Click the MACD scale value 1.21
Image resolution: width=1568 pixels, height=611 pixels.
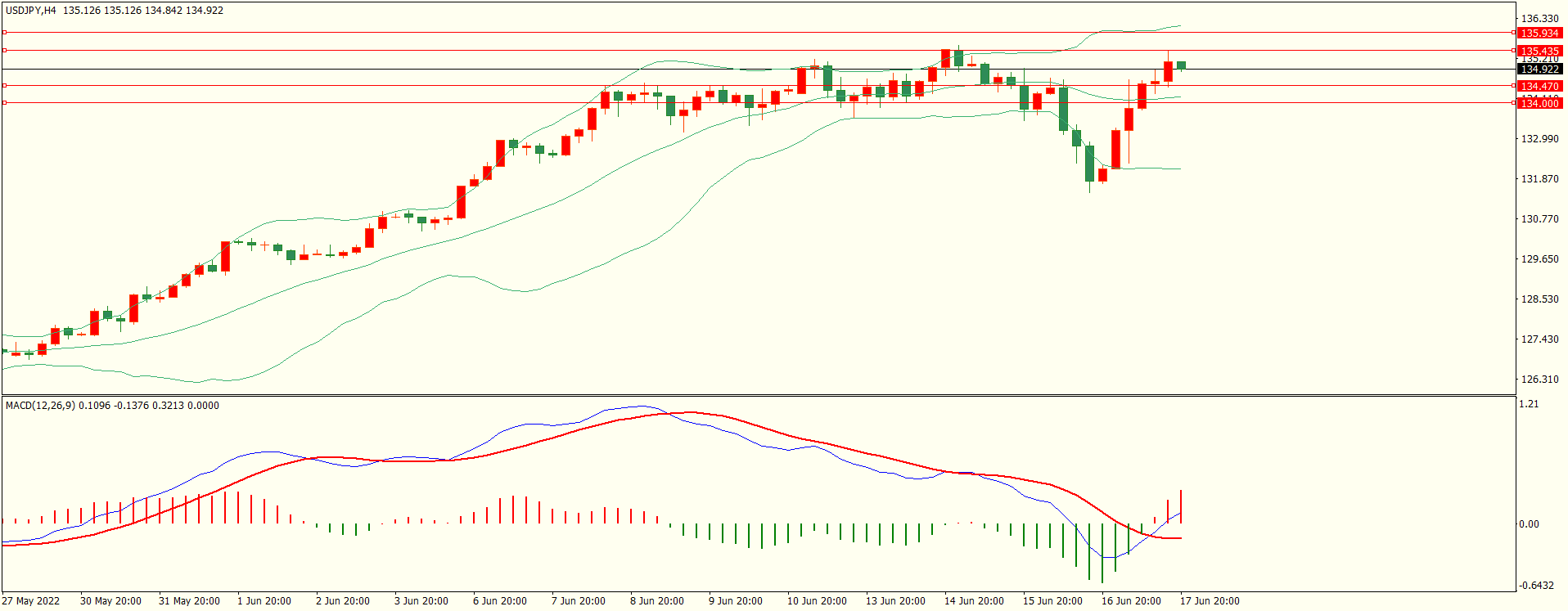1528,404
